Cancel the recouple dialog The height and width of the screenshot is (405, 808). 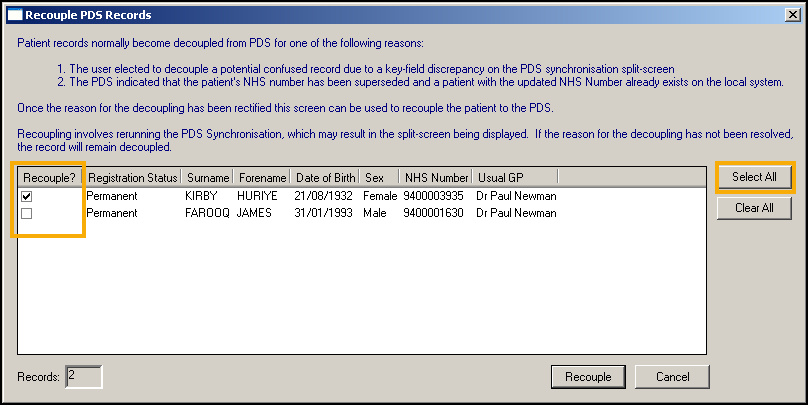coord(672,377)
